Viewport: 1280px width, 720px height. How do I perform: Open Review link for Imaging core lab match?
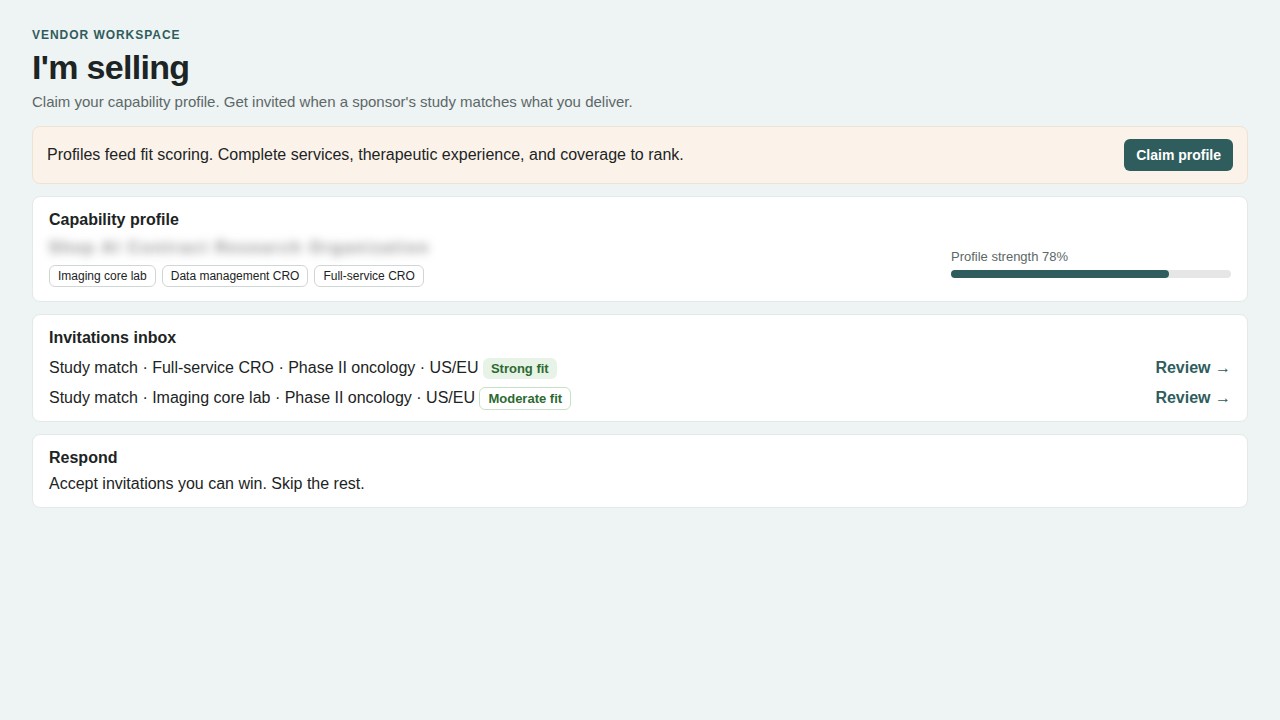1192,398
